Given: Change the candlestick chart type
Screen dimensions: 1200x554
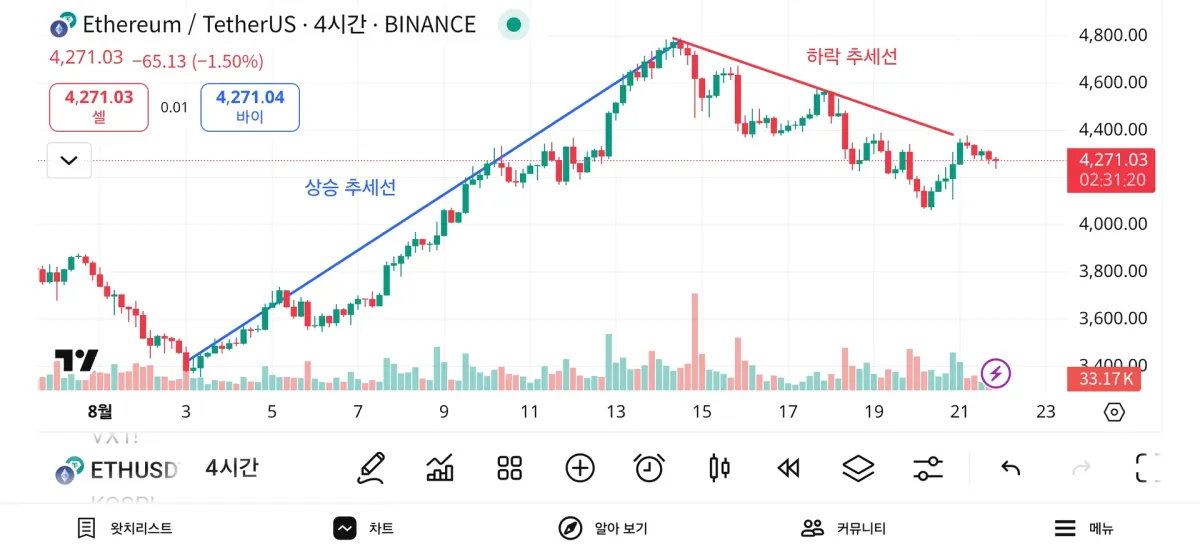Looking at the screenshot, I should tap(719, 467).
